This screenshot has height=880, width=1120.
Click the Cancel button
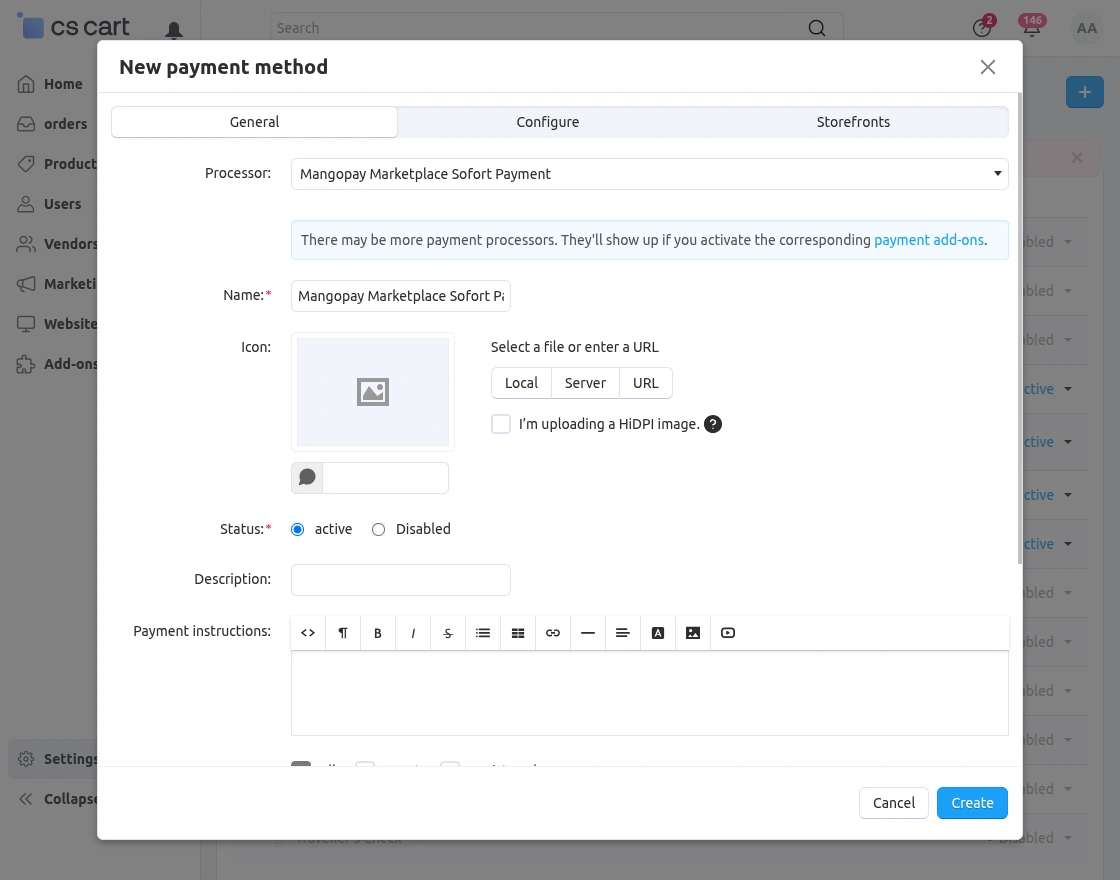click(894, 803)
